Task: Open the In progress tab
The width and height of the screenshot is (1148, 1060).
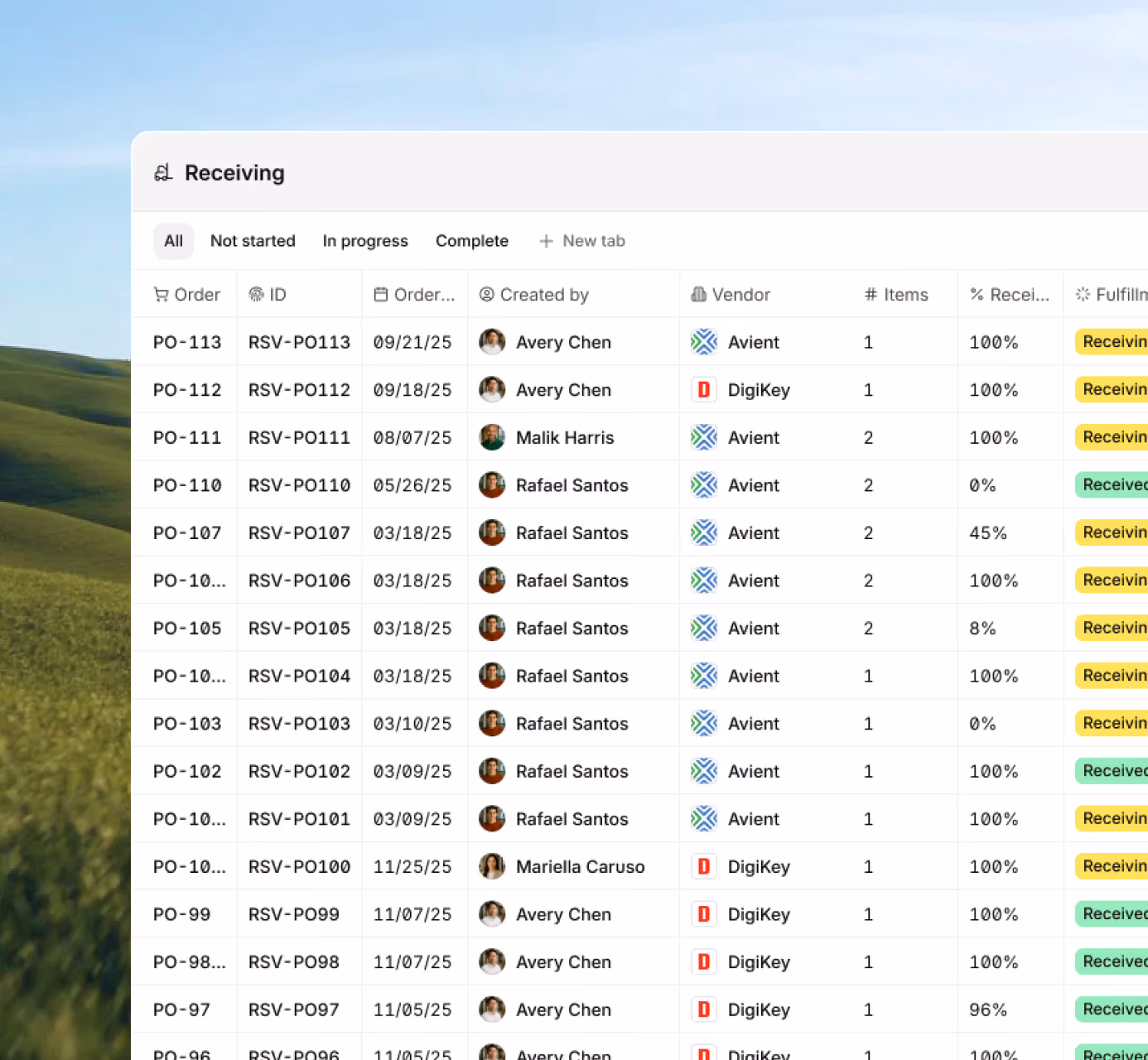Action: (x=365, y=241)
